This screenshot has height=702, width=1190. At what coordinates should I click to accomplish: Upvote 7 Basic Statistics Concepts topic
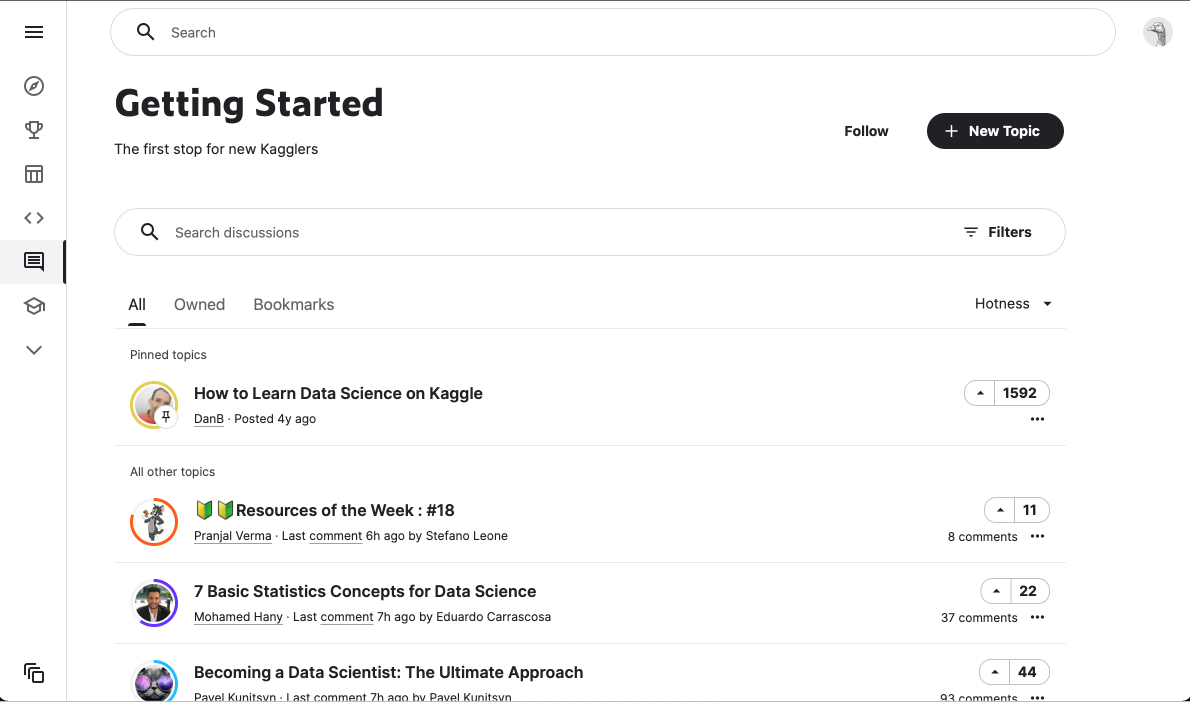tap(996, 591)
